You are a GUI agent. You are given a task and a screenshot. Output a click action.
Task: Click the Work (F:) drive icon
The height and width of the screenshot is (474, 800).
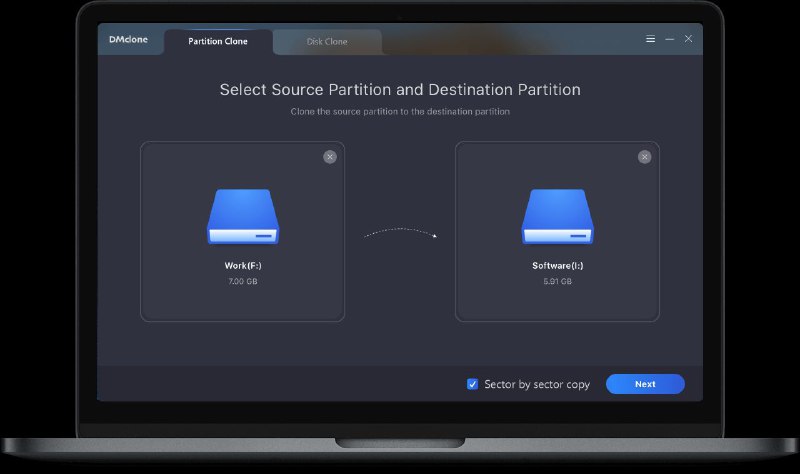coord(242,218)
